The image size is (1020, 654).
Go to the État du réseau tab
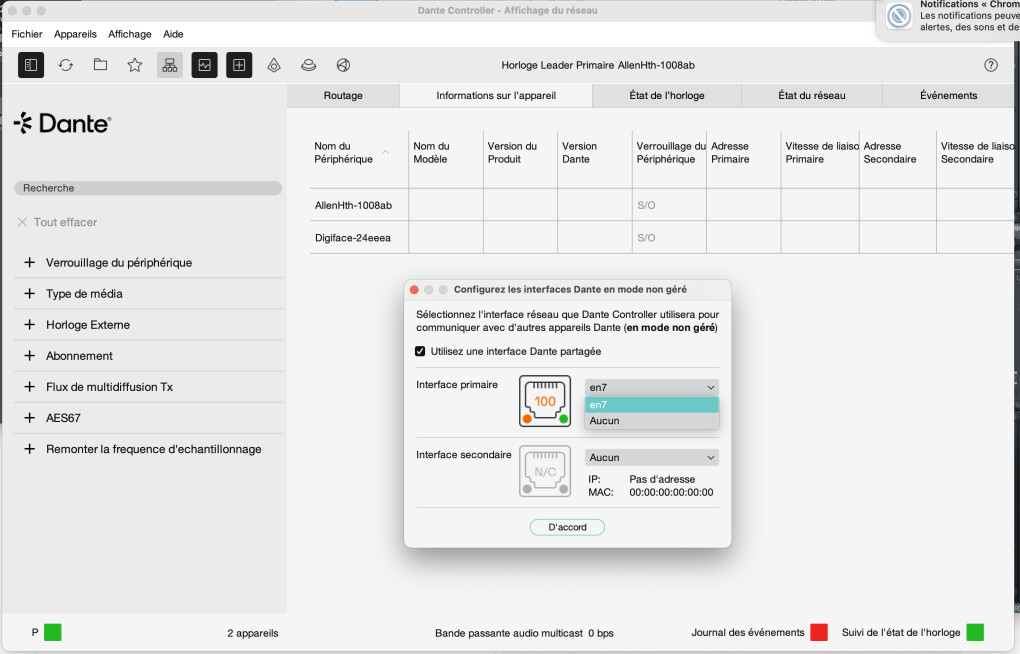coord(812,96)
